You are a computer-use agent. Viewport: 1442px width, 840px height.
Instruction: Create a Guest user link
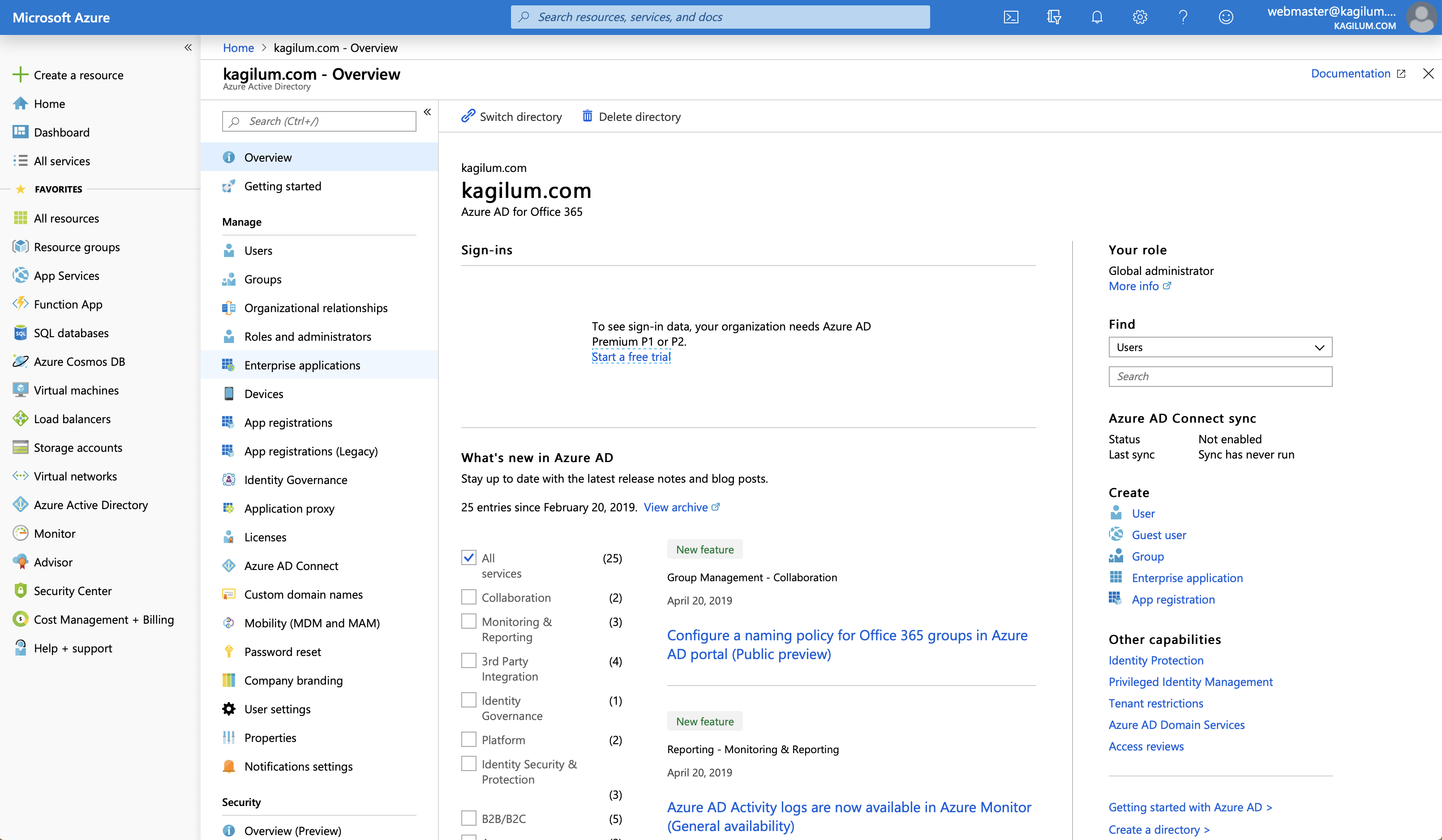click(x=1158, y=535)
